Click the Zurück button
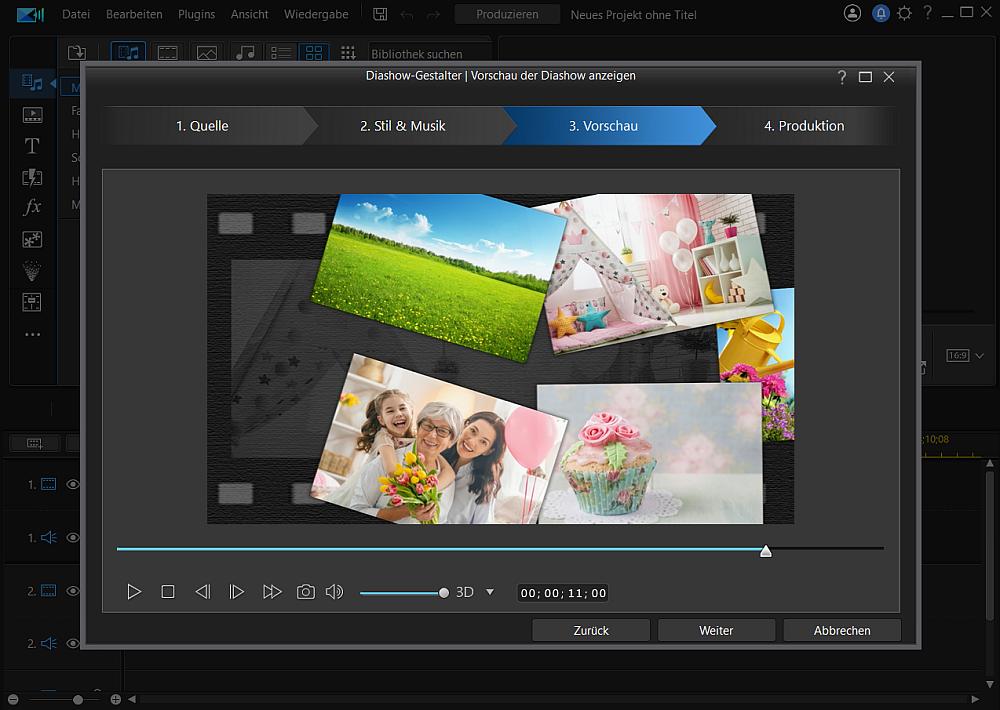The height and width of the screenshot is (710, 1000). pos(591,630)
